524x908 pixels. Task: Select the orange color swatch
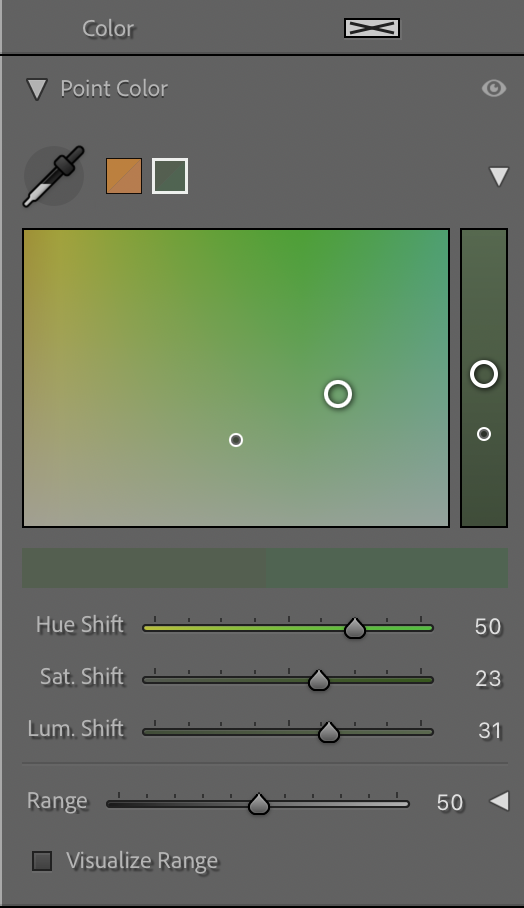(x=124, y=176)
